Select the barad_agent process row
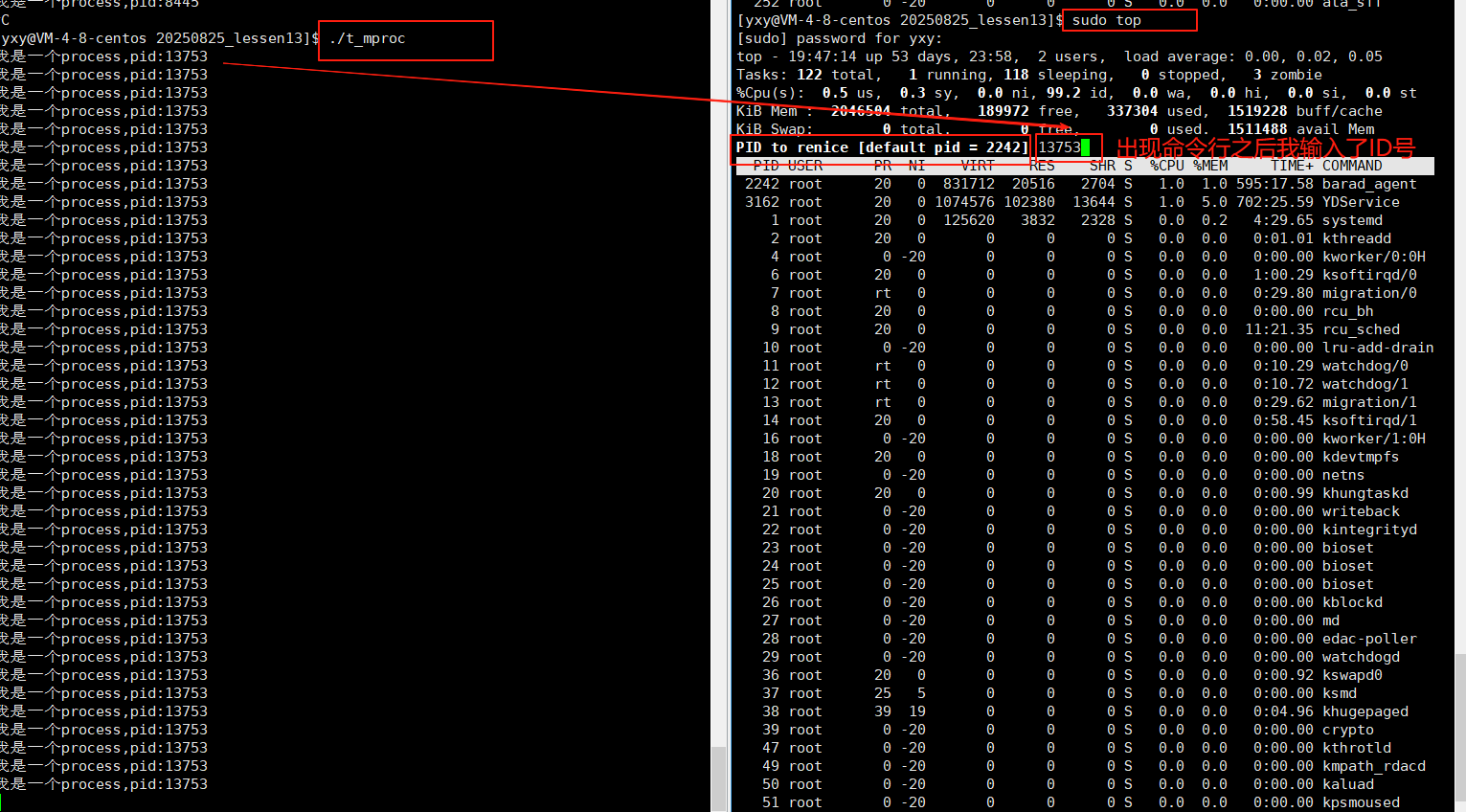Screen dimensions: 1466x812 (1085, 184)
